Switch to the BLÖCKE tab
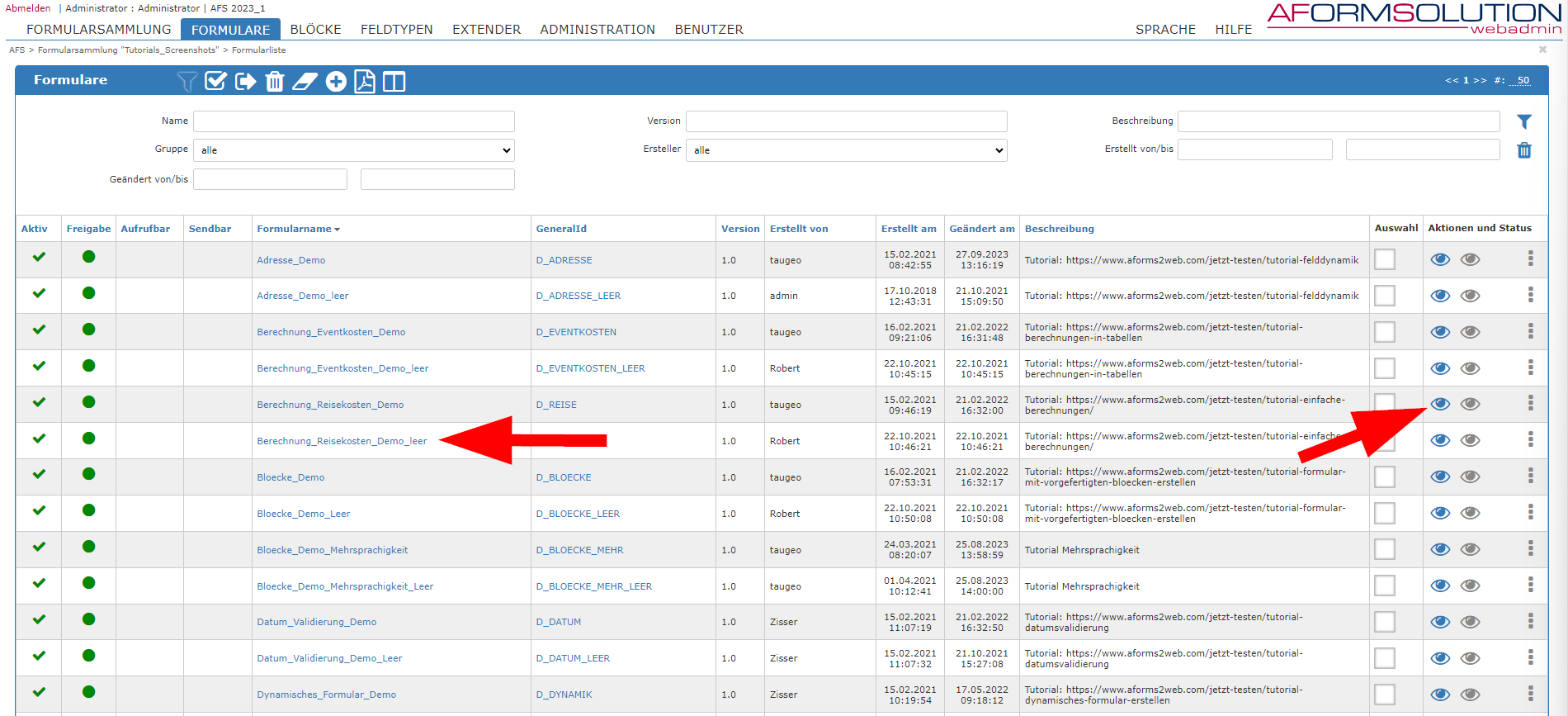Viewport: 1568px width, 716px height. tap(315, 30)
